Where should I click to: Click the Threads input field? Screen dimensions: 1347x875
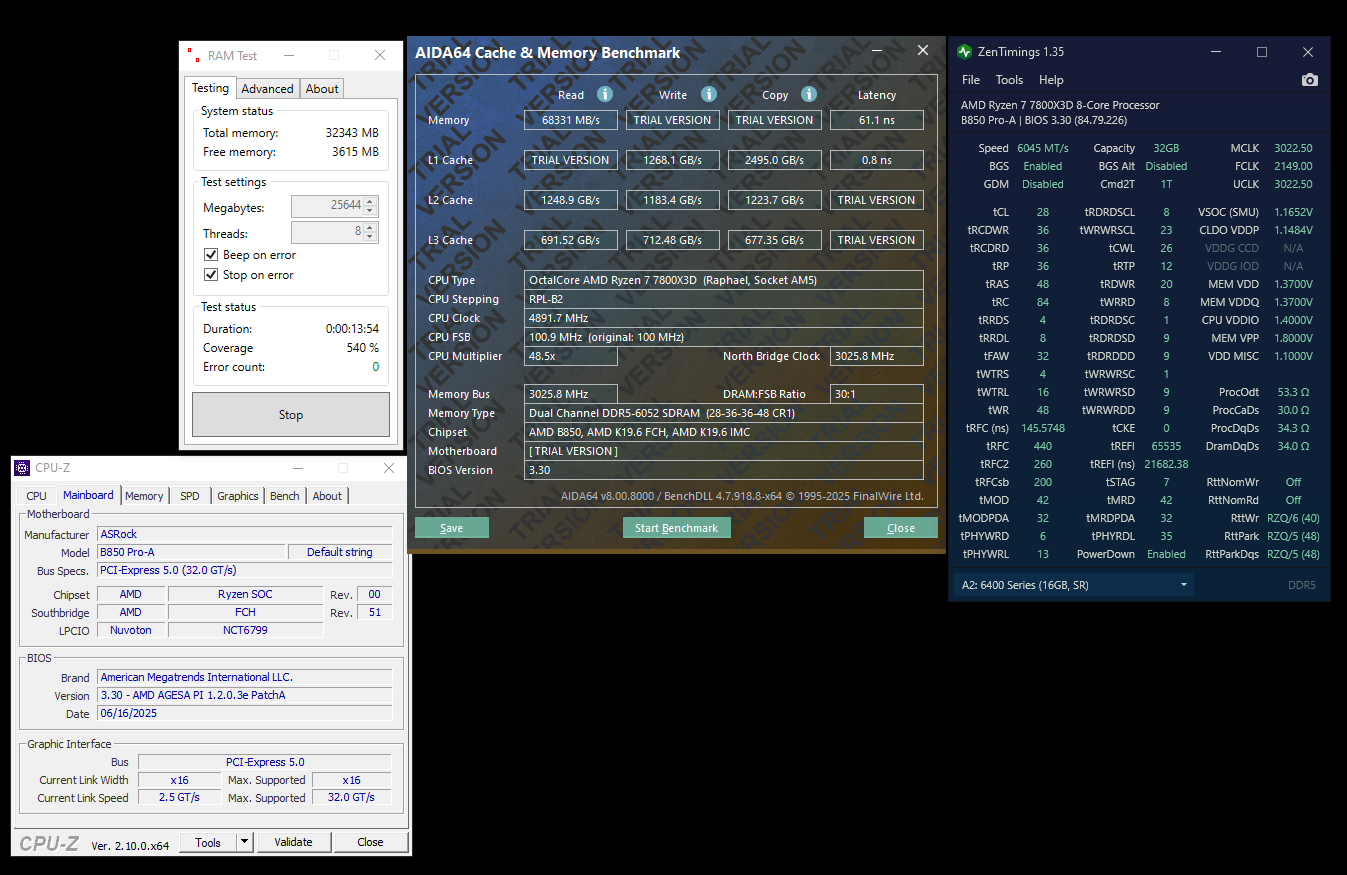327,233
